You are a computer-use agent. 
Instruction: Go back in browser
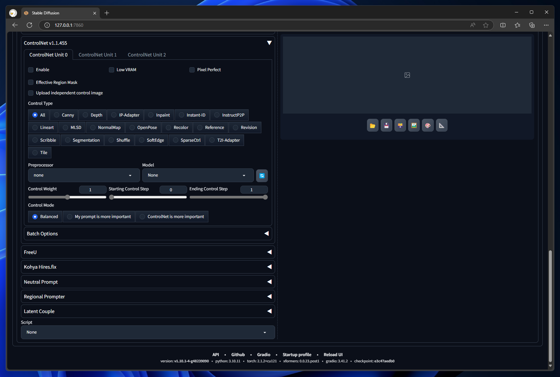pyautogui.click(x=15, y=25)
